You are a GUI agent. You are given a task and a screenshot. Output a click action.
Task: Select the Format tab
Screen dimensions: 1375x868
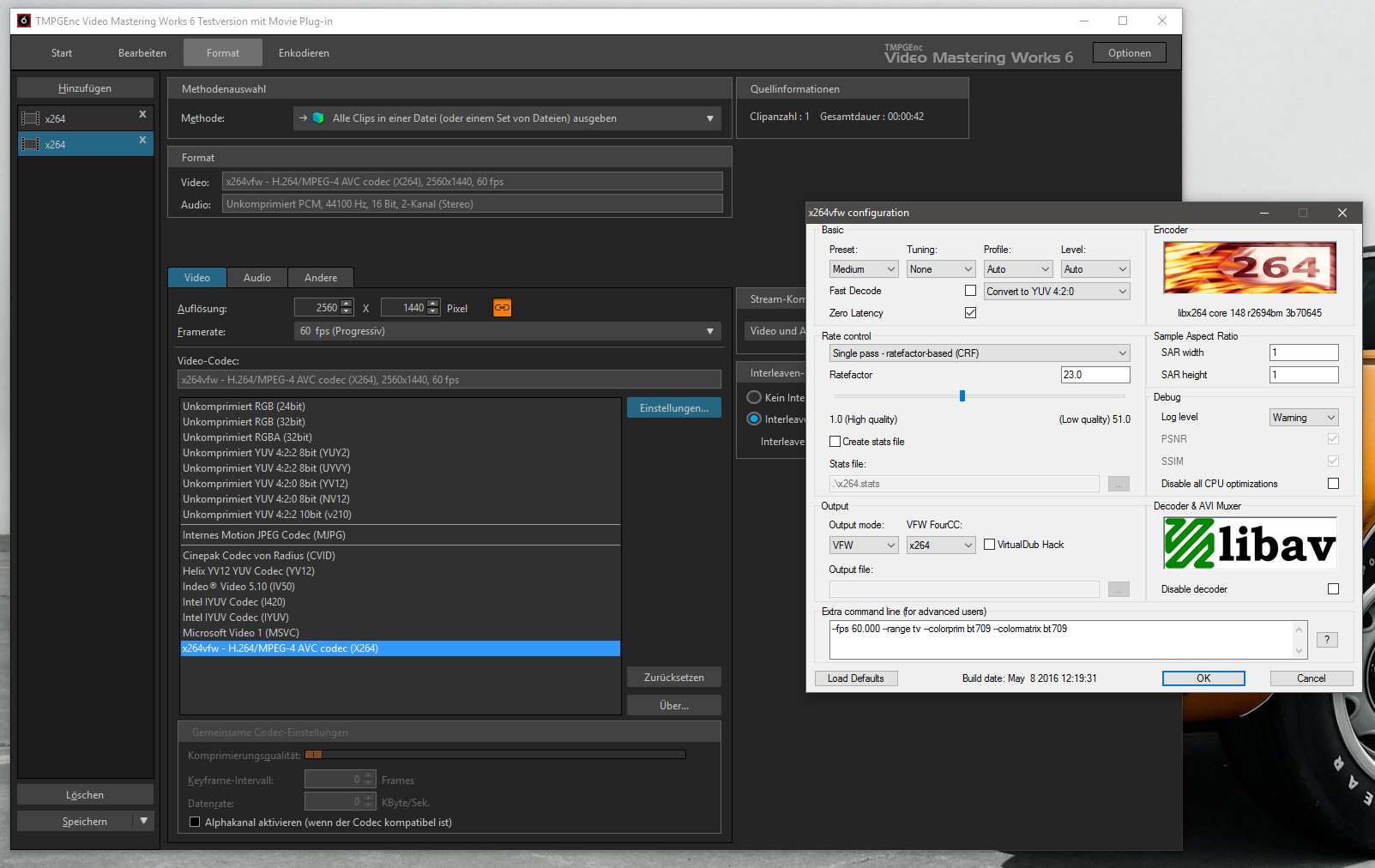[223, 53]
